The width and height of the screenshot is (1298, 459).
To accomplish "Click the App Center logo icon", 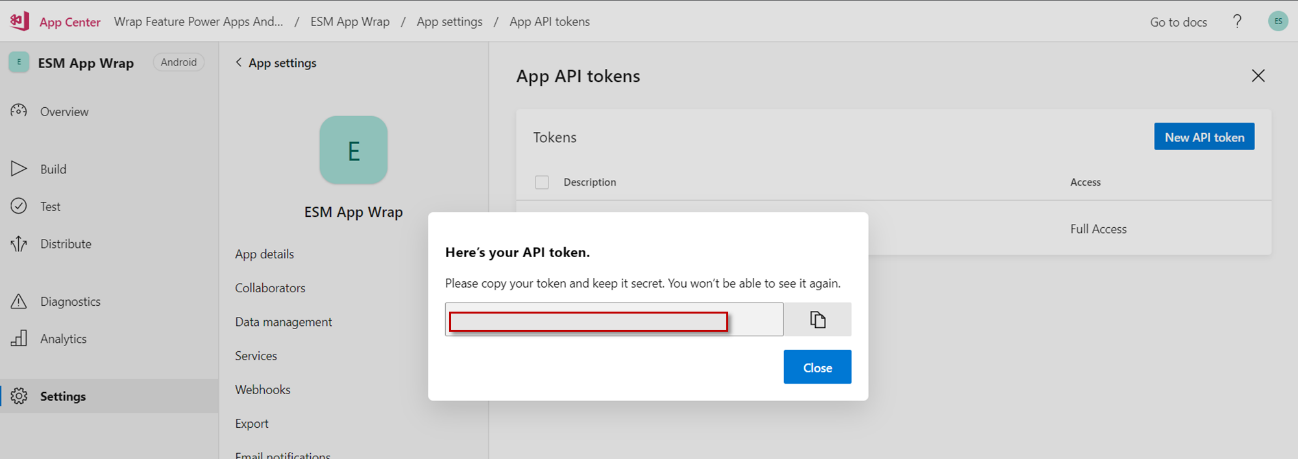I will click(x=19, y=21).
